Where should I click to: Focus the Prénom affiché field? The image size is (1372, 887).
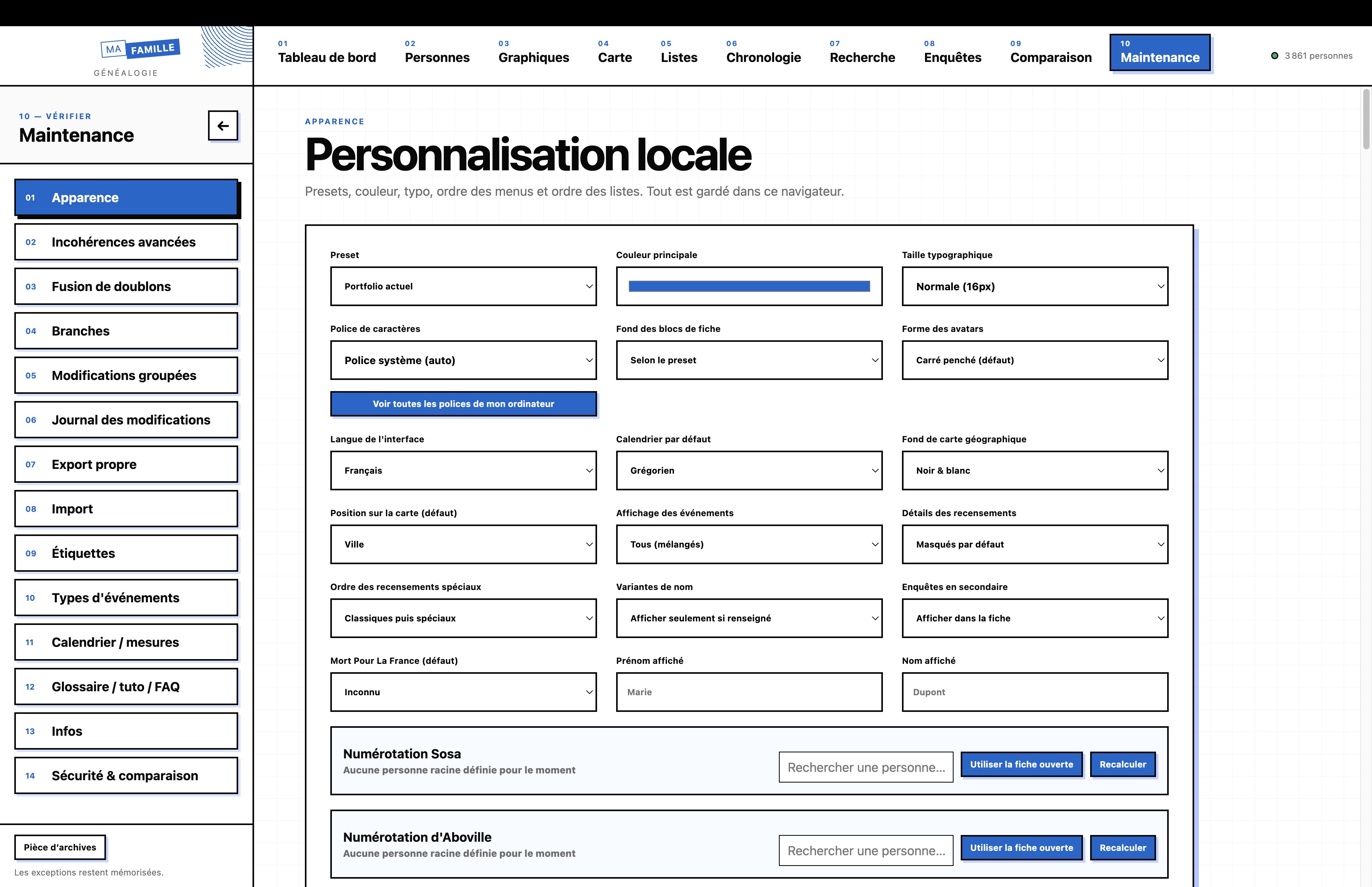click(749, 692)
